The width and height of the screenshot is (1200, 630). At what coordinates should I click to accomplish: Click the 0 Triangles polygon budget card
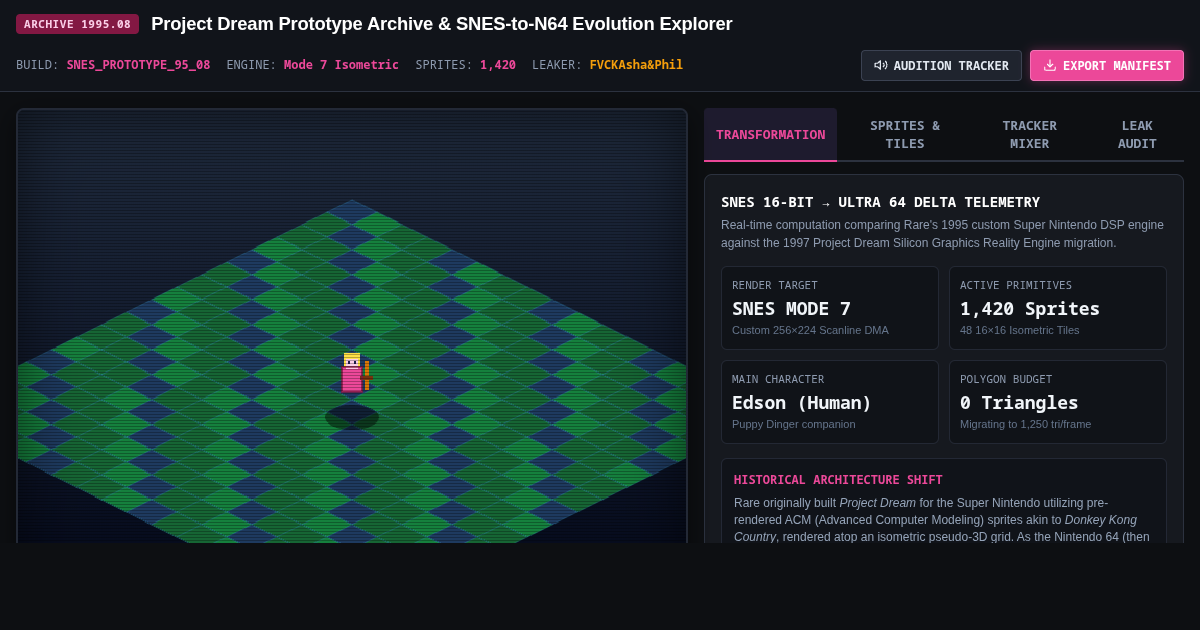(1057, 402)
